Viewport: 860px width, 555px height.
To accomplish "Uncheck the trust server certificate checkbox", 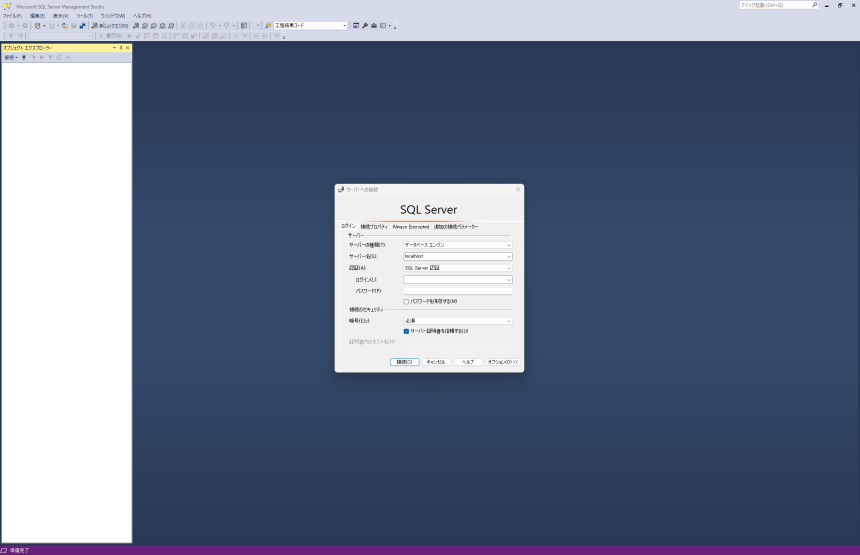I will coord(406,331).
